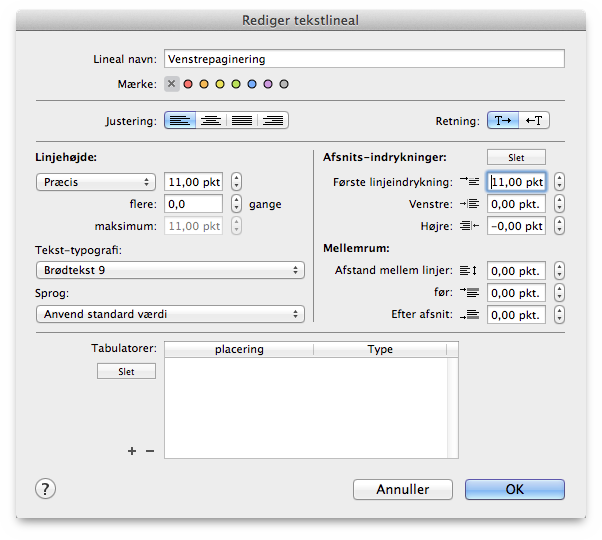This screenshot has width=602, height=540.
Task: Click the Afstand mellem linjer value field
Action: point(516,271)
